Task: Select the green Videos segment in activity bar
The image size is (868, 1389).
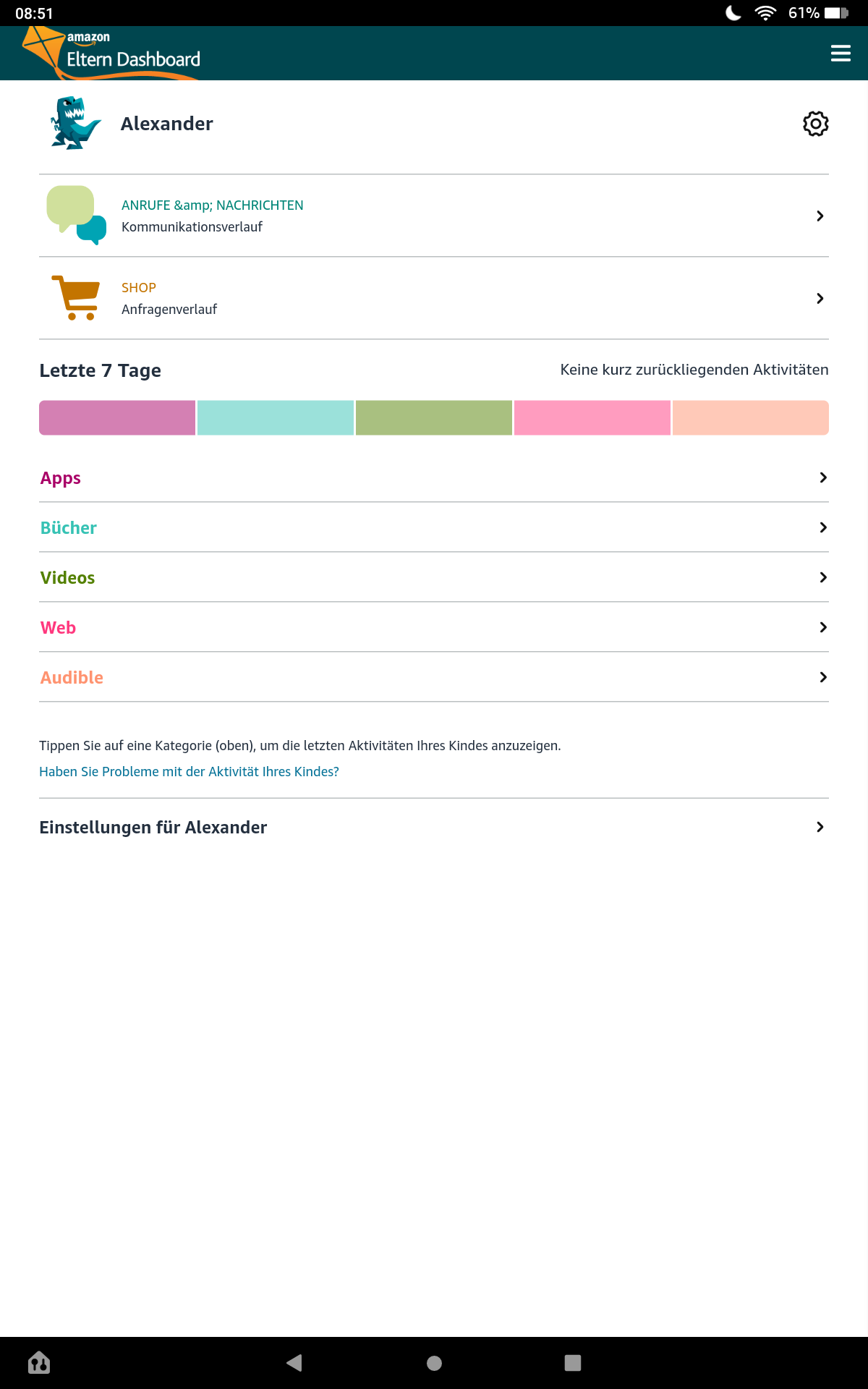Action: [x=434, y=418]
